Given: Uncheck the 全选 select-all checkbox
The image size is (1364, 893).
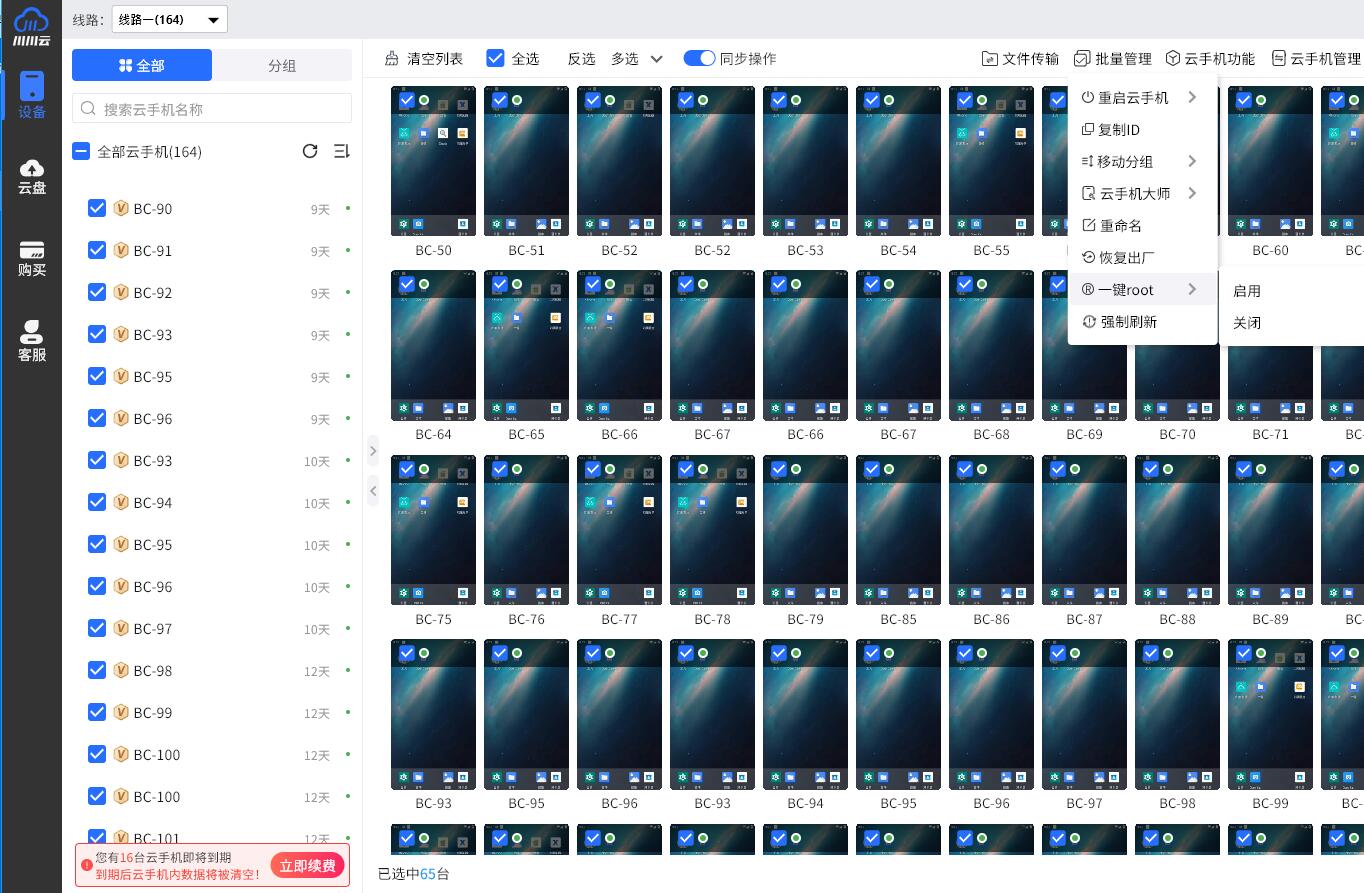Looking at the screenshot, I should coord(495,59).
